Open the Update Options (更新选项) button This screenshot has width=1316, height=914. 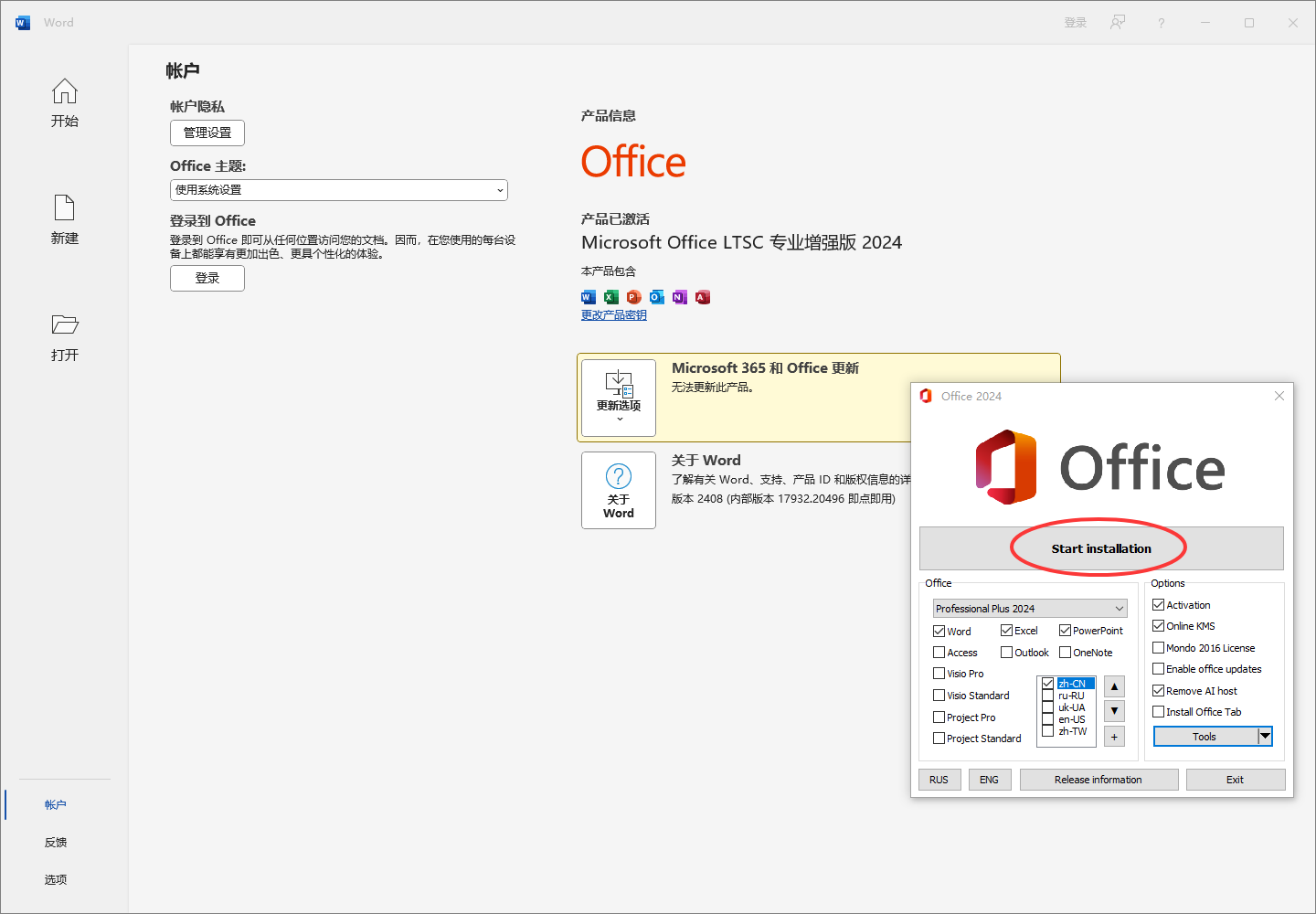tap(619, 398)
